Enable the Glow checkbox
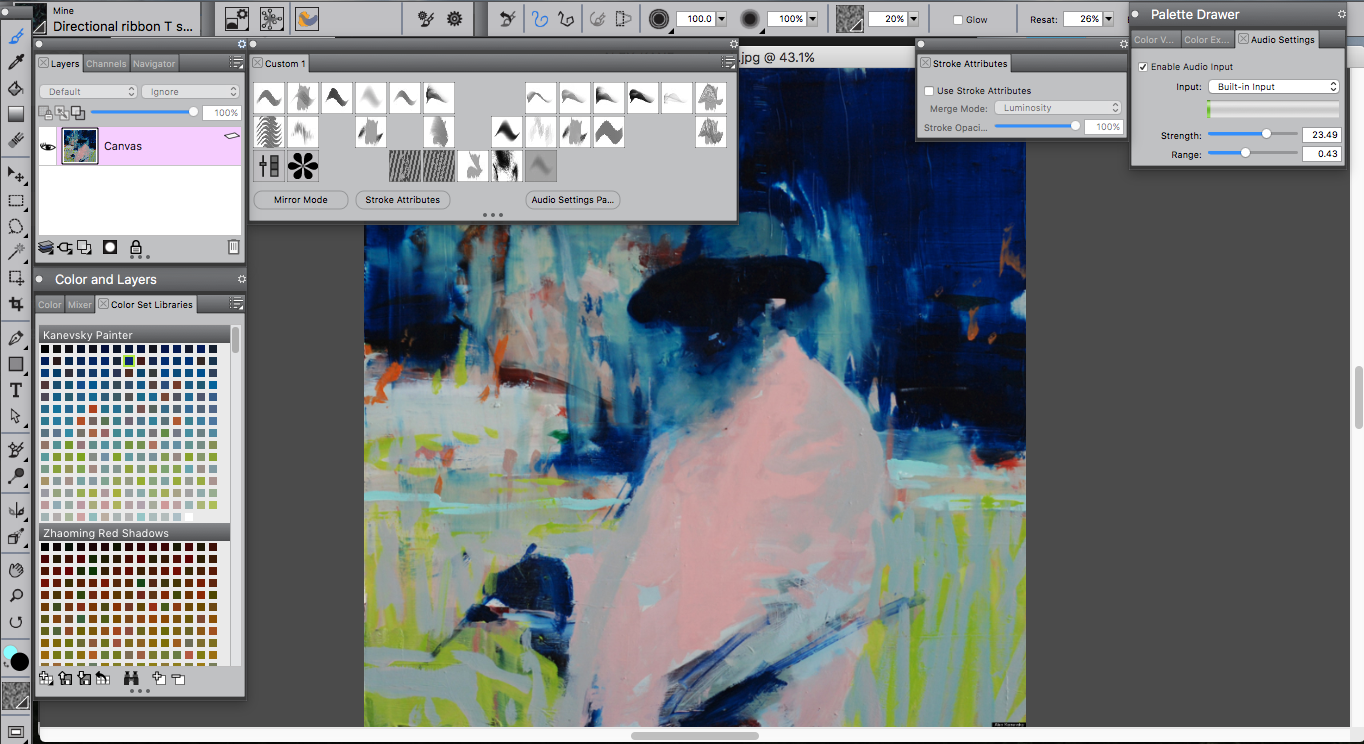The width and height of the screenshot is (1364, 744). [x=958, y=20]
